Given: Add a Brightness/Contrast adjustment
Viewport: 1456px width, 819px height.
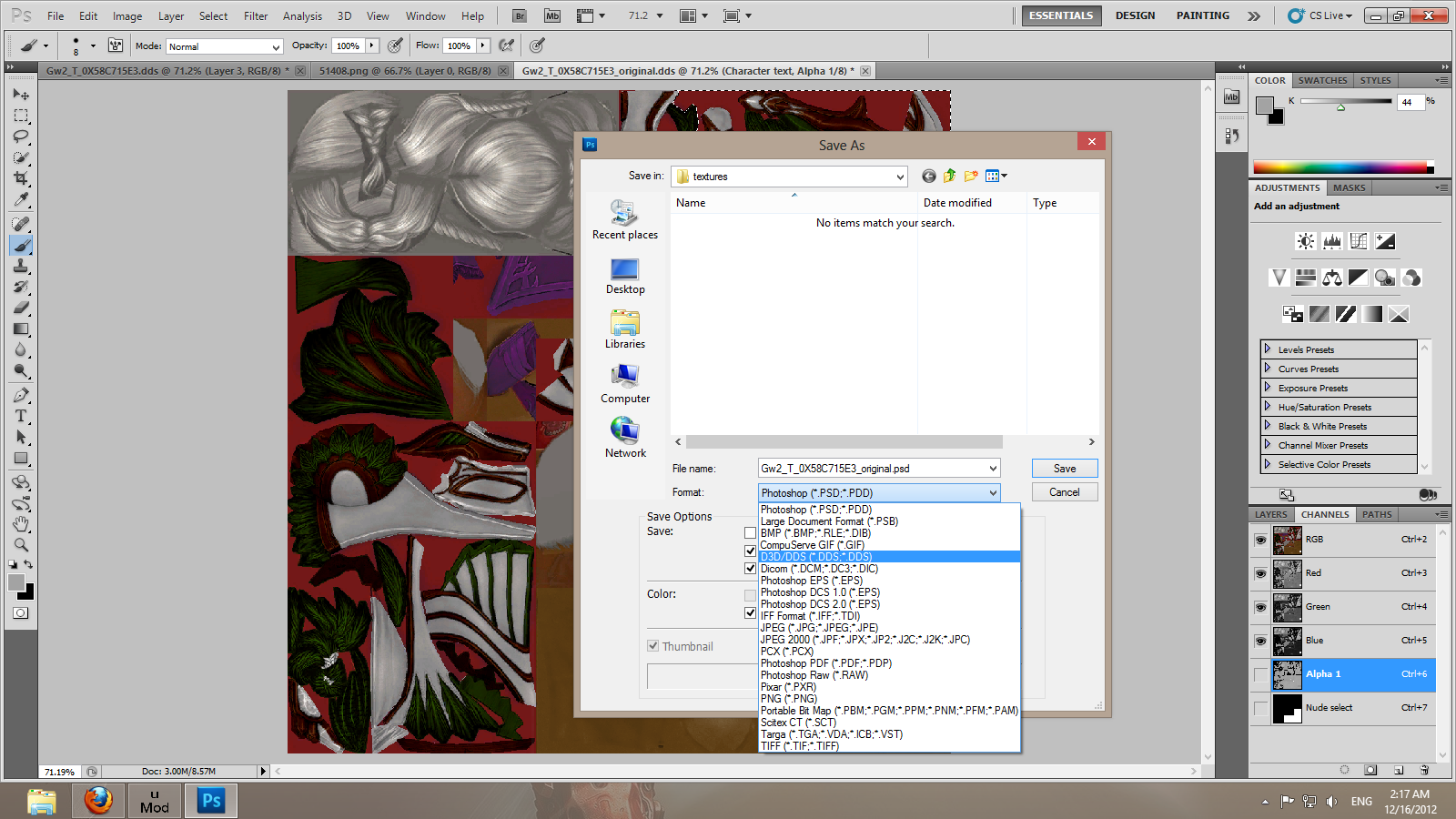Looking at the screenshot, I should (x=1306, y=241).
